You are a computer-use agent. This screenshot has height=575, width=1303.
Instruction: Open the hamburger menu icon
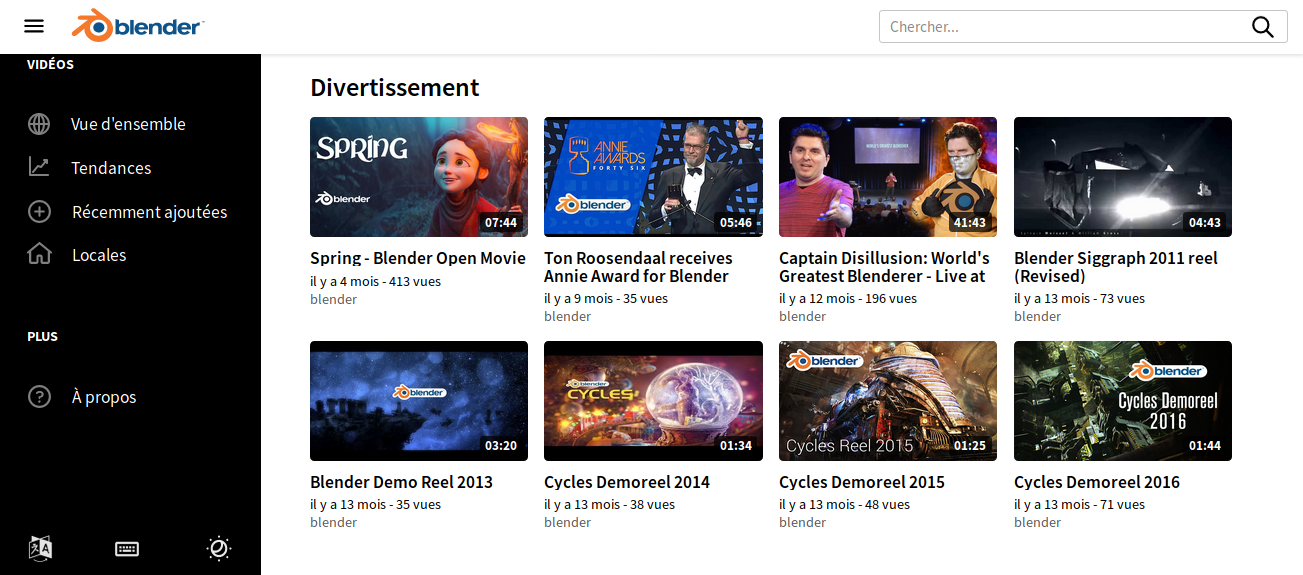(34, 27)
